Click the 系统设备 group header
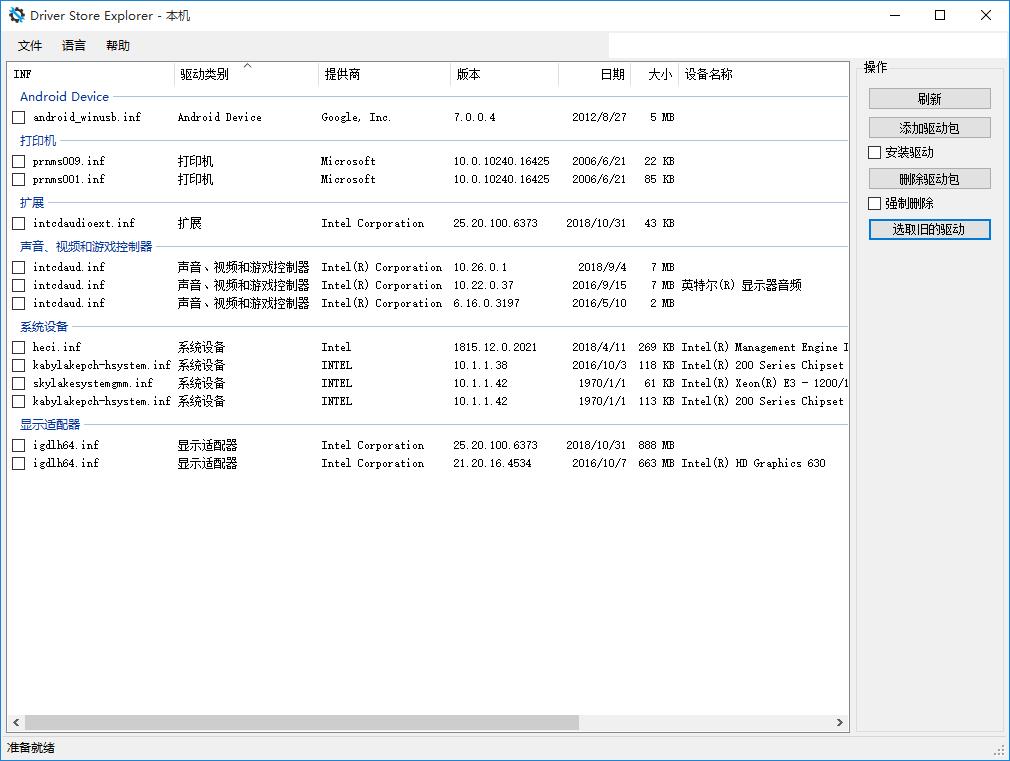The height and width of the screenshot is (761, 1010). [44, 327]
